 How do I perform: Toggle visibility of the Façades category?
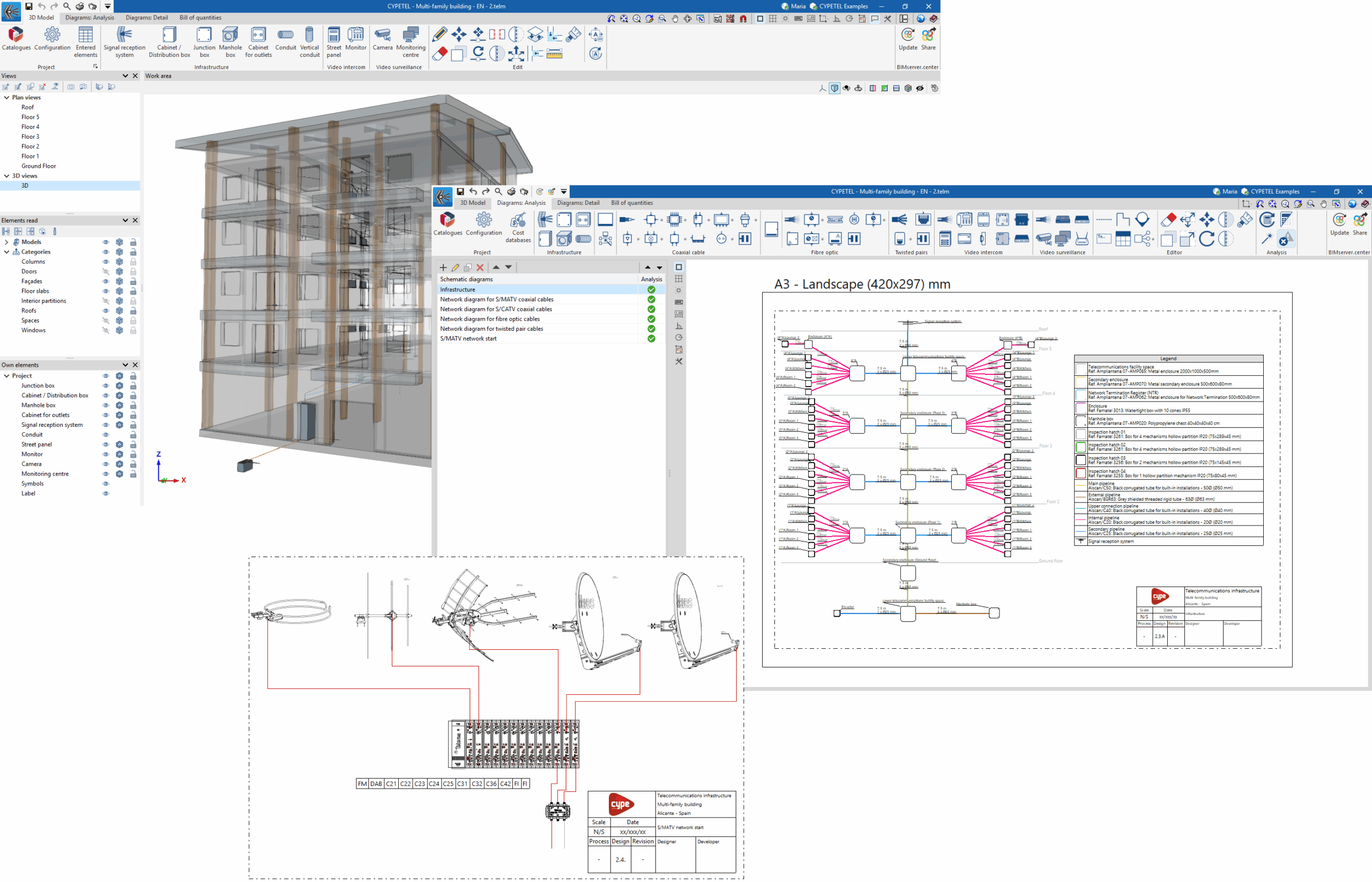coord(106,281)
